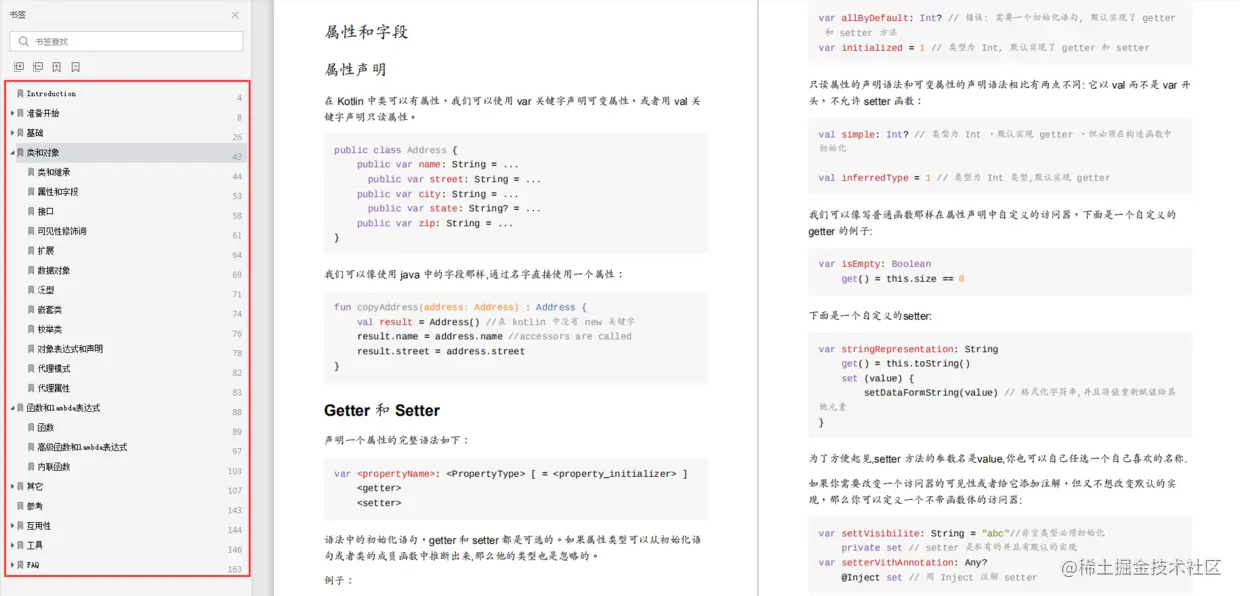Open the 参考 bookmark
Screen dimensions: 1240x596
35,506
